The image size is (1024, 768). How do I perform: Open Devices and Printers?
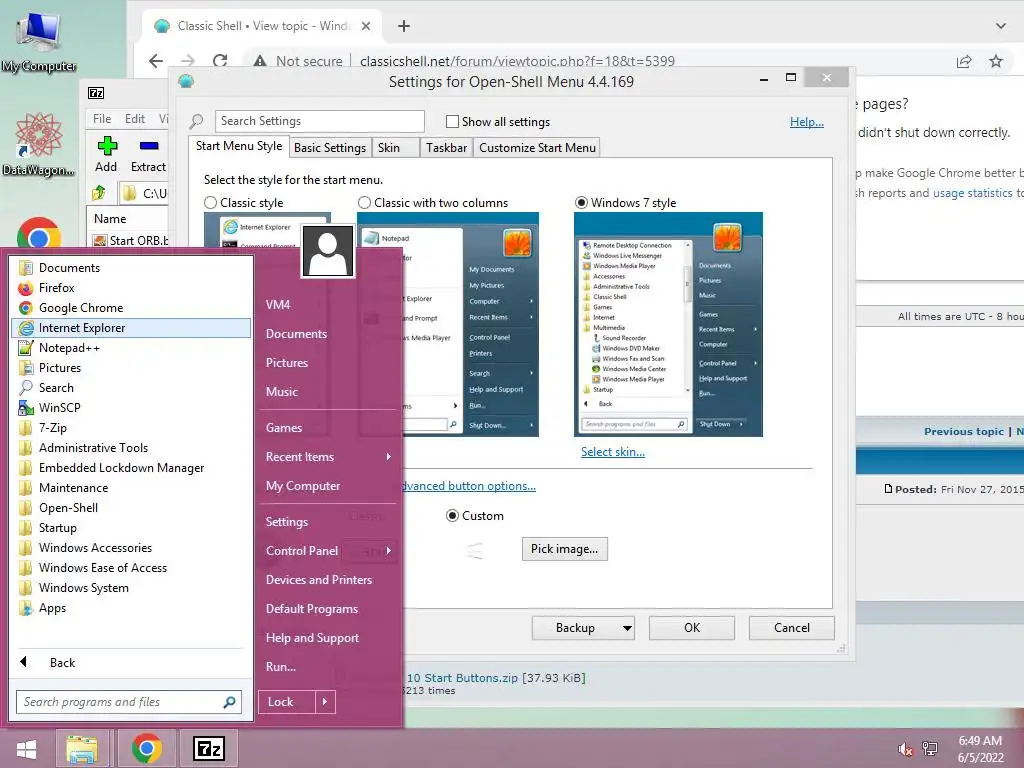(x=327, y=580)
